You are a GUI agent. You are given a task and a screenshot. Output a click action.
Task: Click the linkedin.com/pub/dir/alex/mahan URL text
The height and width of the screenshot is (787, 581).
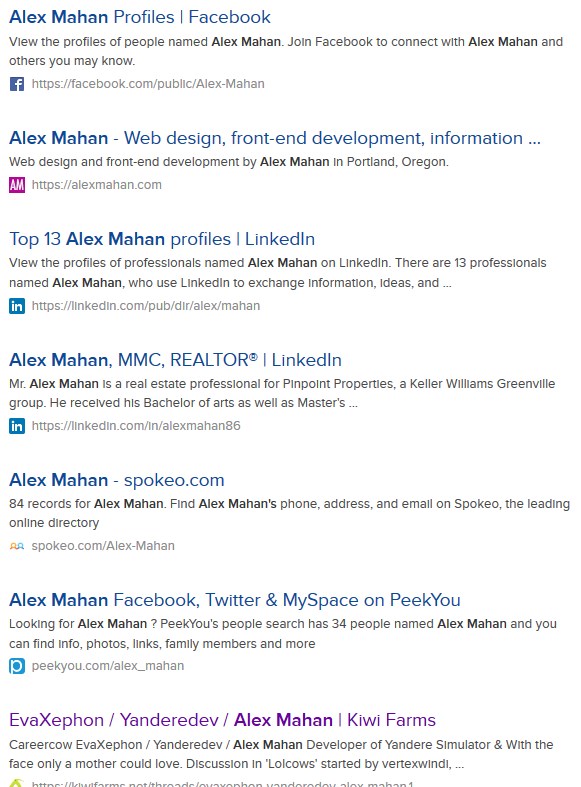[146, 306]
